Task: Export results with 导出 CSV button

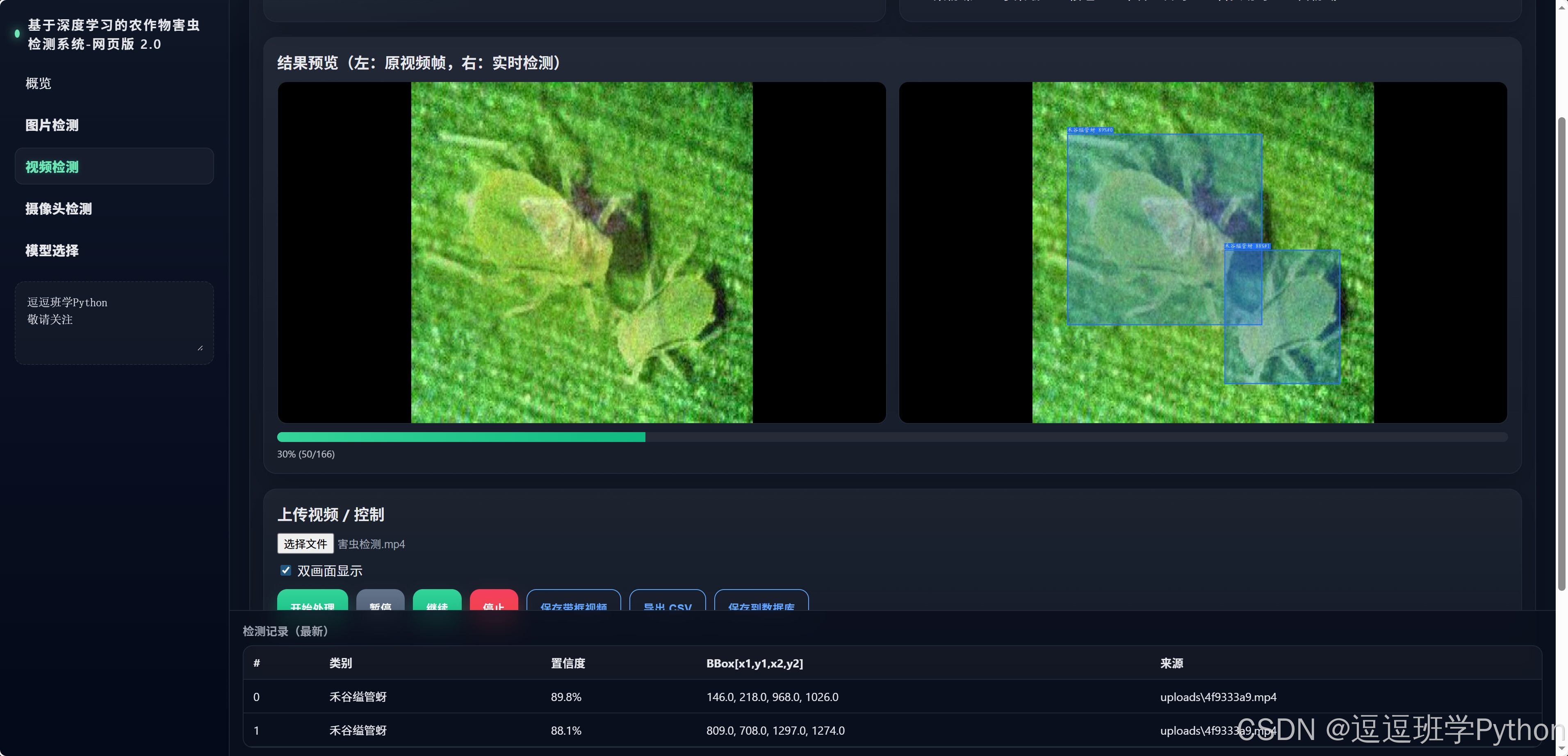Action: [667, 602]
